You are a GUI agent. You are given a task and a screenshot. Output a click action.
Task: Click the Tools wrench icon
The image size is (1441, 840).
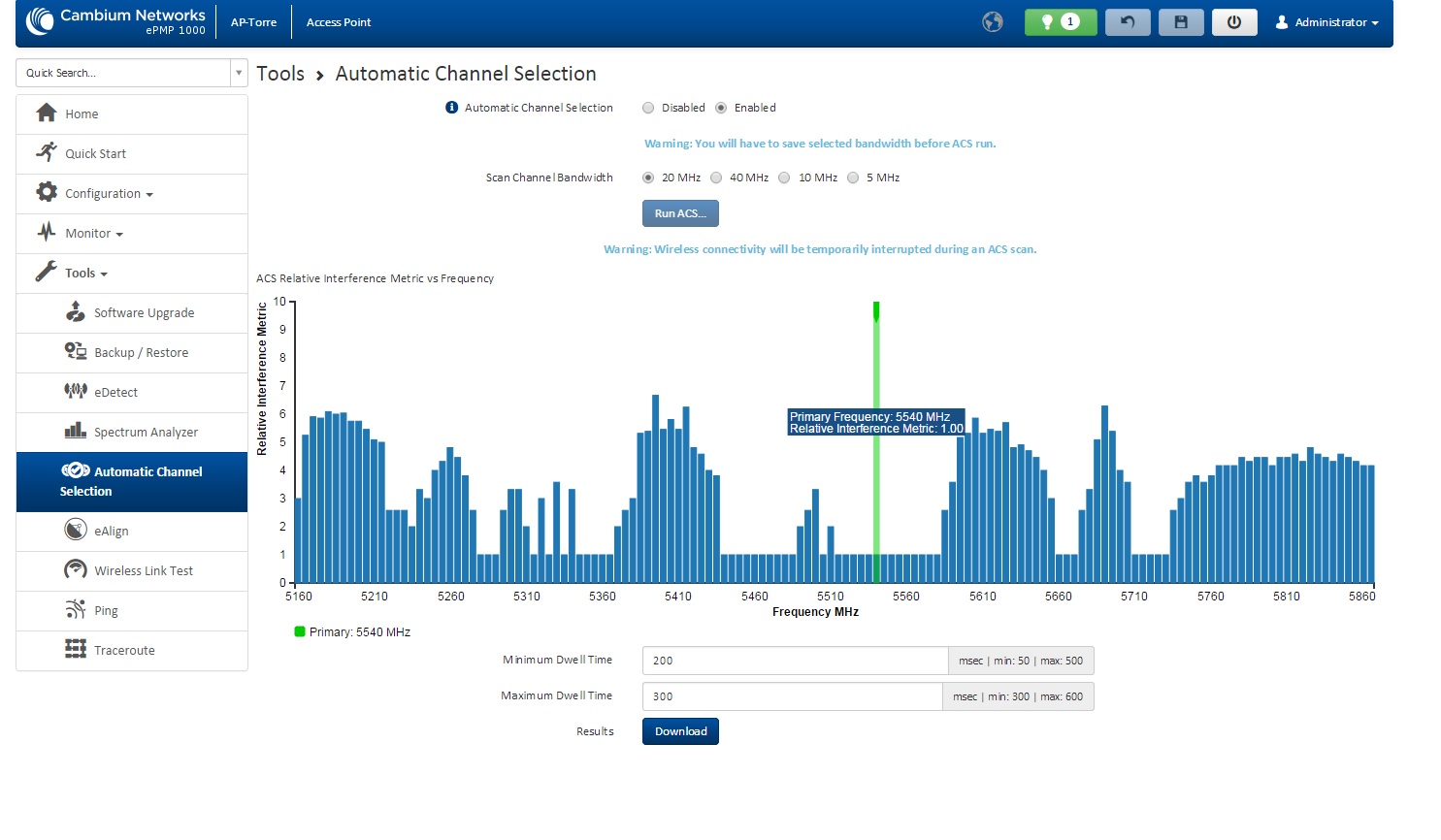(46, 272)
